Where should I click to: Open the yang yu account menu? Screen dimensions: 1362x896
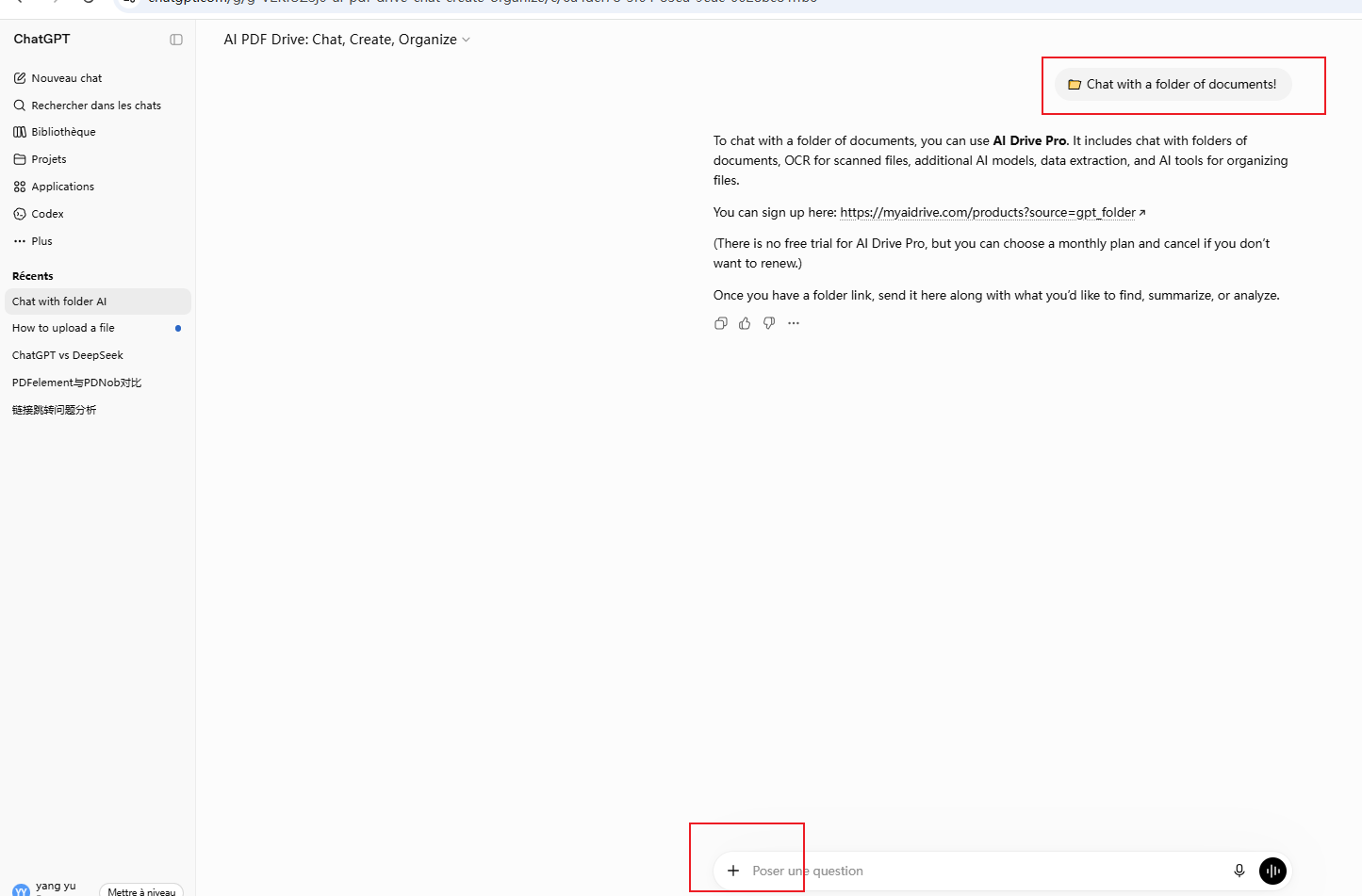coord(45,888)
